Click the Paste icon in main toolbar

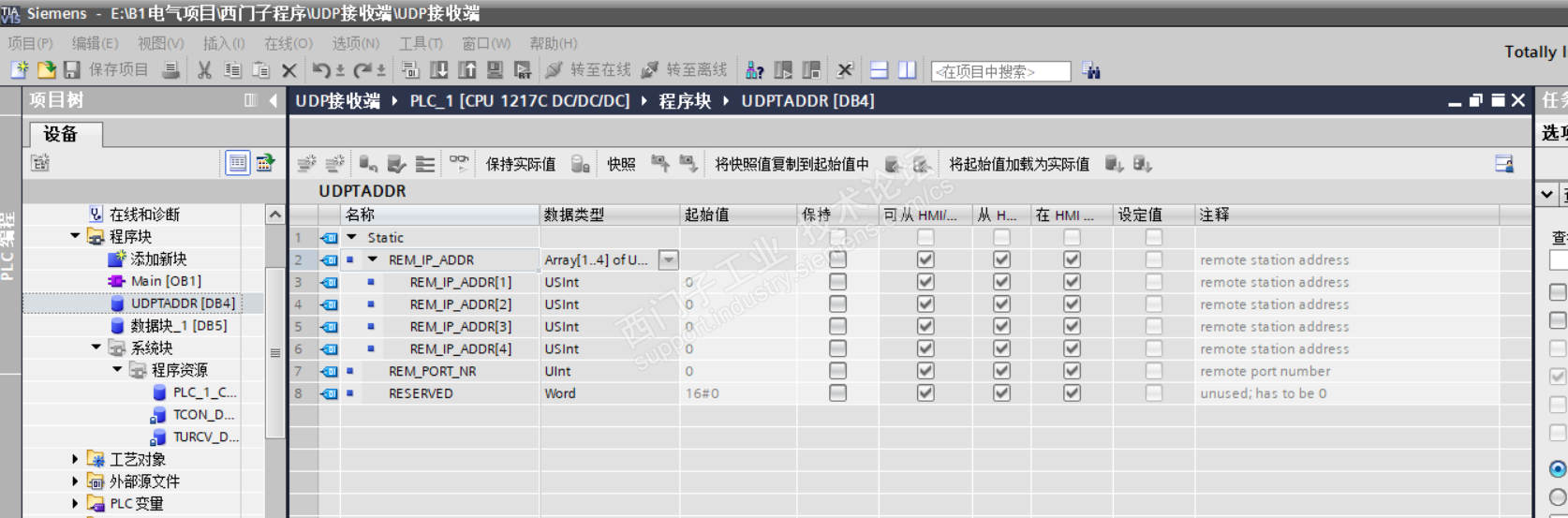[x=261, y=70]
